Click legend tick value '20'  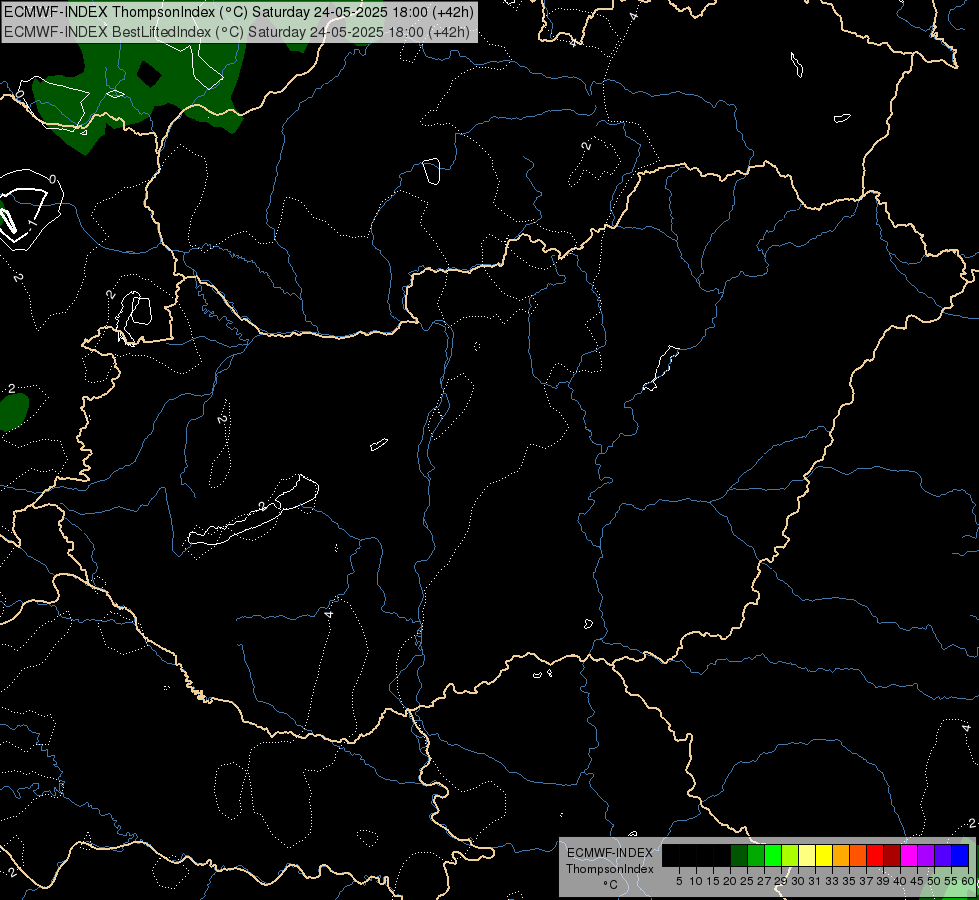731,881
